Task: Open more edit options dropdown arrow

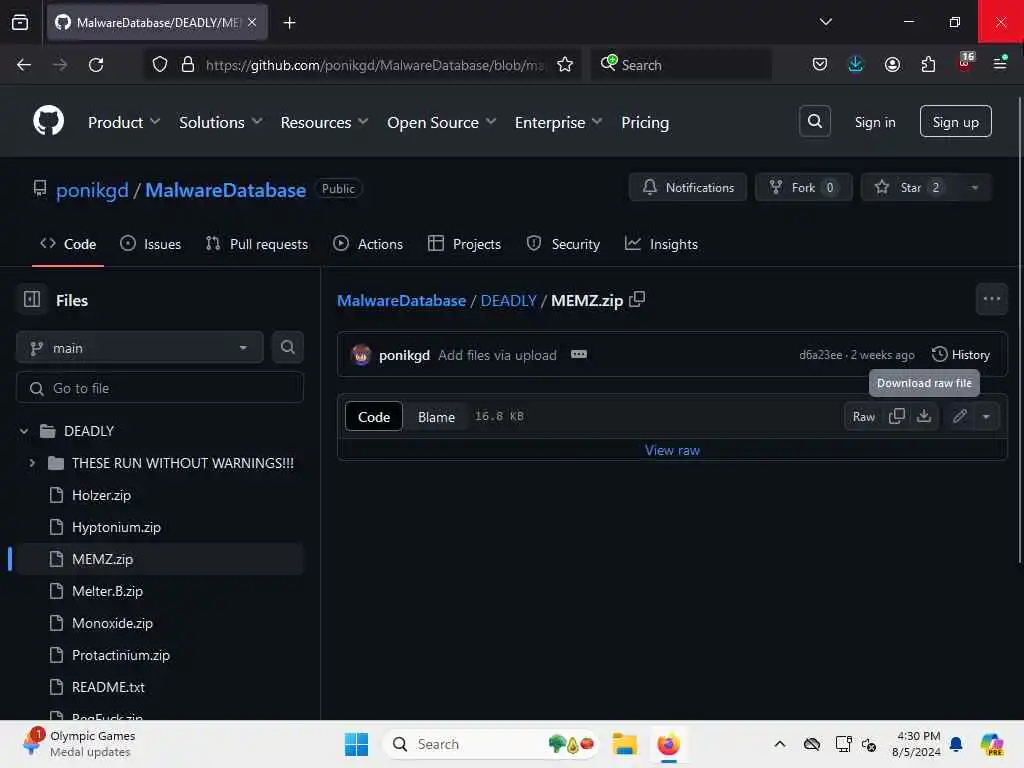Action: 986,417
